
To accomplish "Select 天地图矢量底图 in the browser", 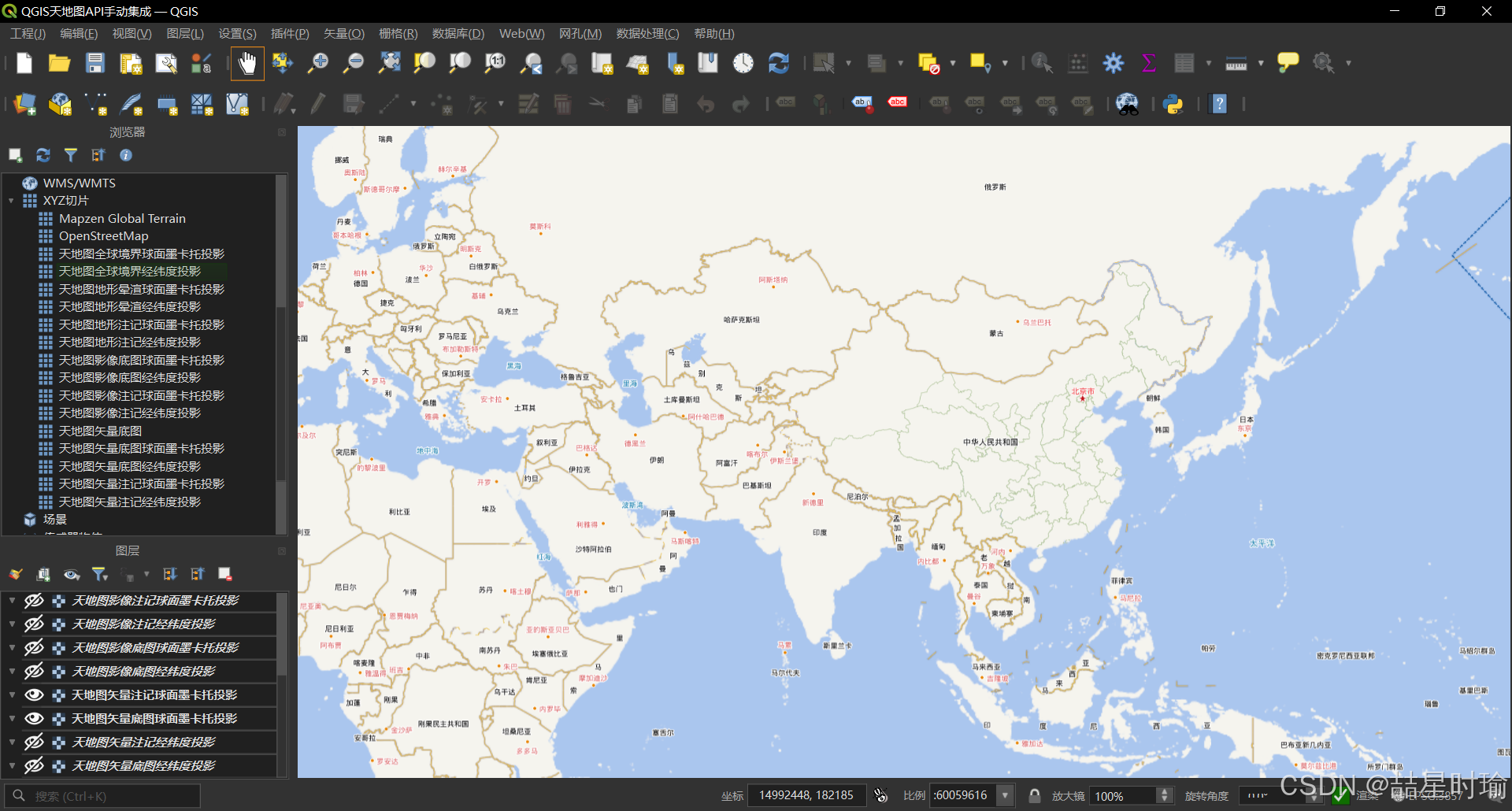I will pyautogui.click(x=100, y=431).
